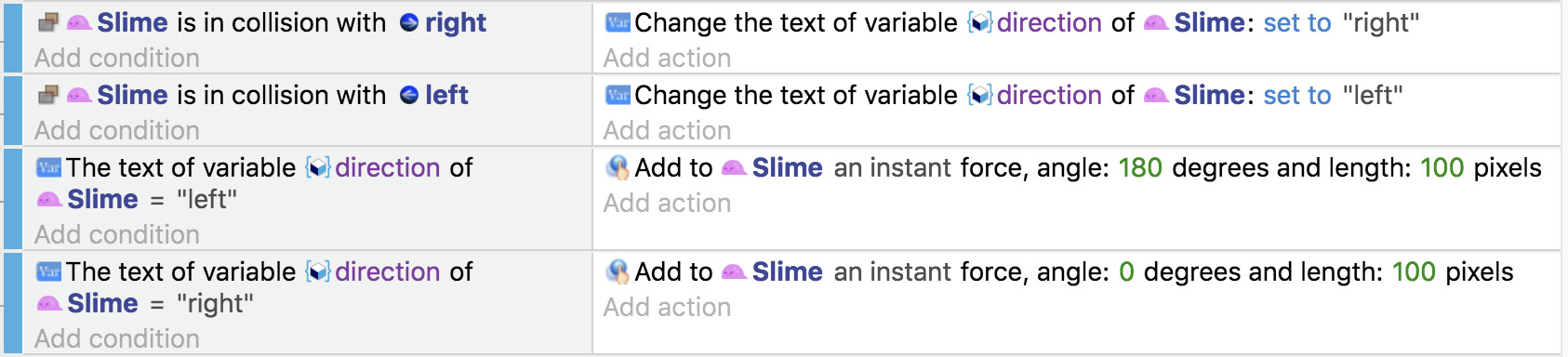The width and height of the screenshot is (1568, 357).
Task: Click the collision condition icon in first event
Action: (48, 22)
